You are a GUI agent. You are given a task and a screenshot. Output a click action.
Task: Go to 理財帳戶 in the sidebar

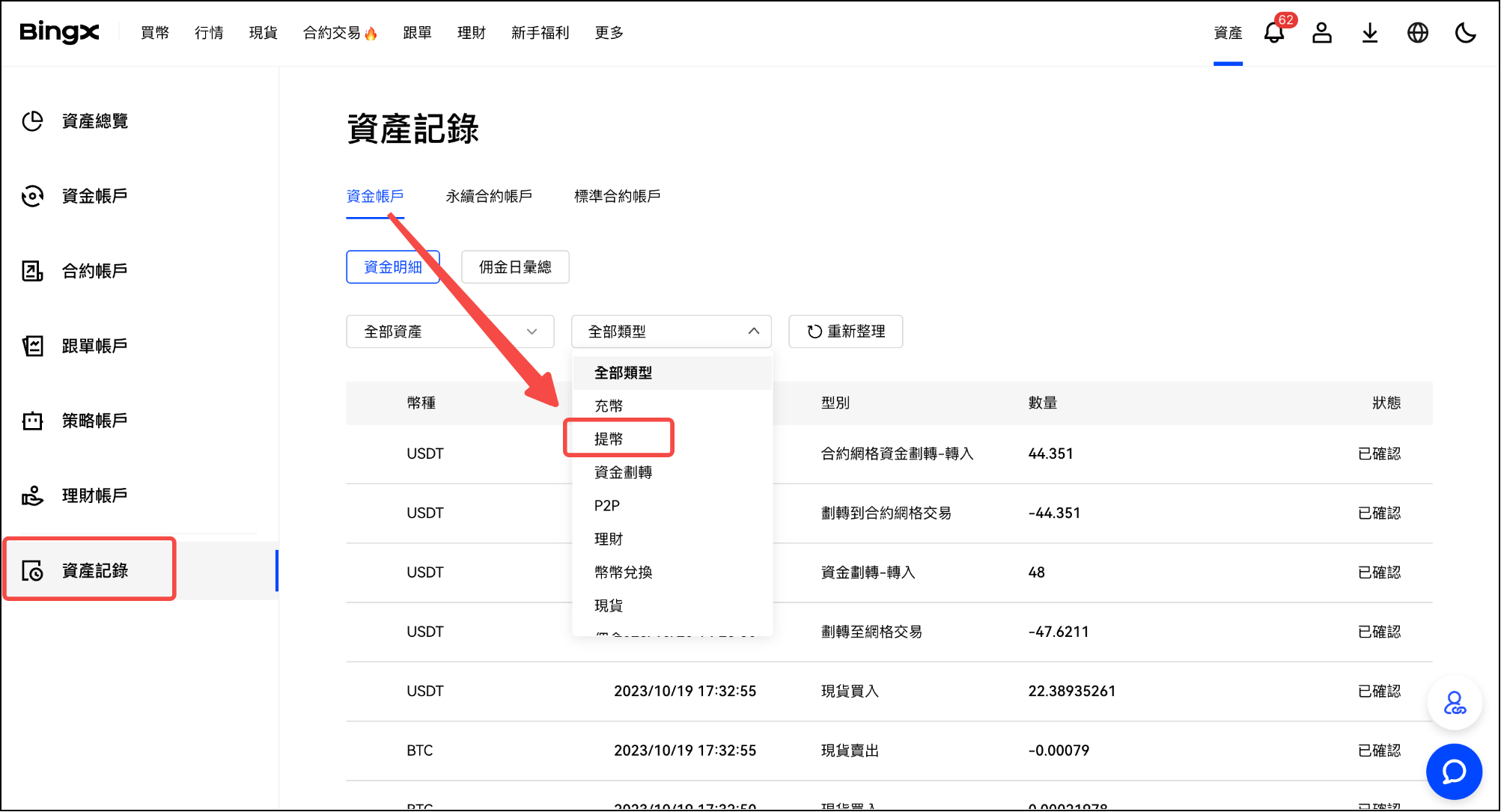[94, 495]
